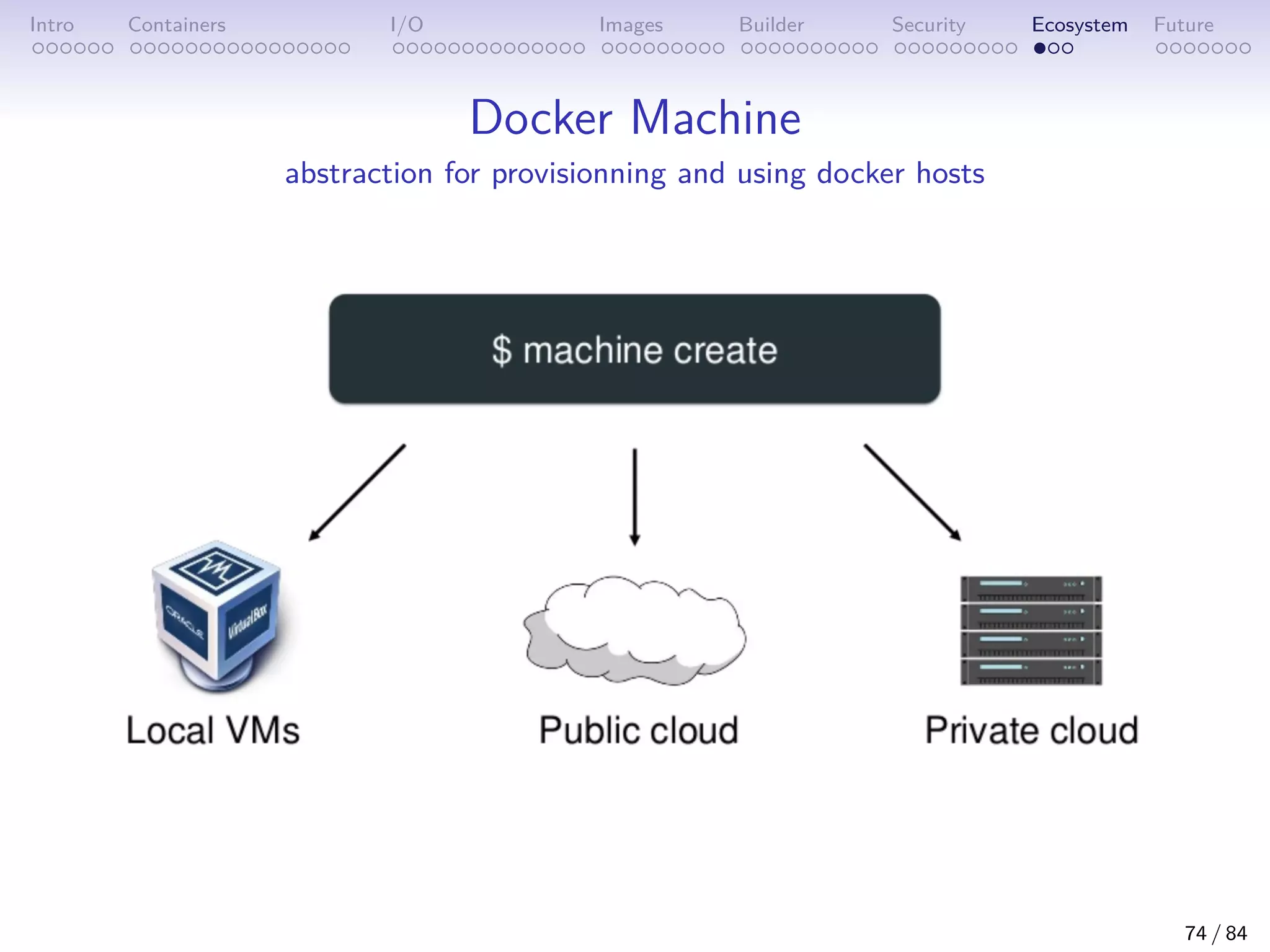Click the Local VMs label
The width and height of the screenshot is (1270, 952).
pos(213,730)
